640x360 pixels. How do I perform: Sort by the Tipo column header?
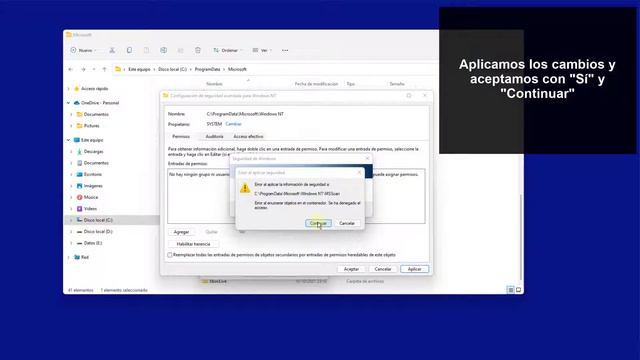click(x=351, y=84)
